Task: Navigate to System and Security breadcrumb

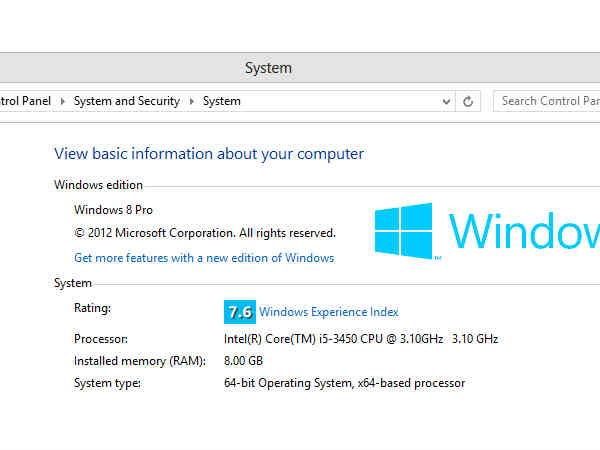Action: [127, 101]
